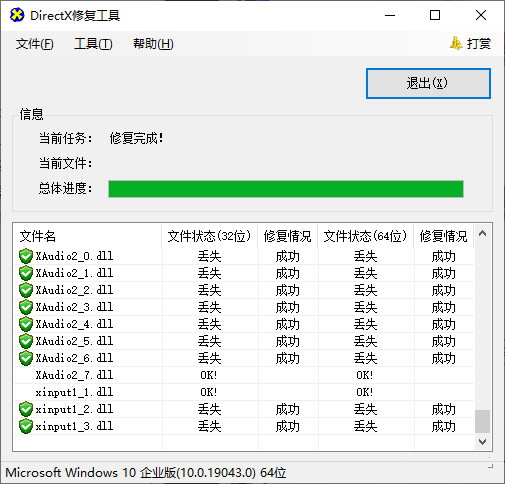Image resolution: width=505 pixels, height=484 pixels.
Task: Click 32位 丢失 status of XAudio2_0.dll
Action: 209,256
